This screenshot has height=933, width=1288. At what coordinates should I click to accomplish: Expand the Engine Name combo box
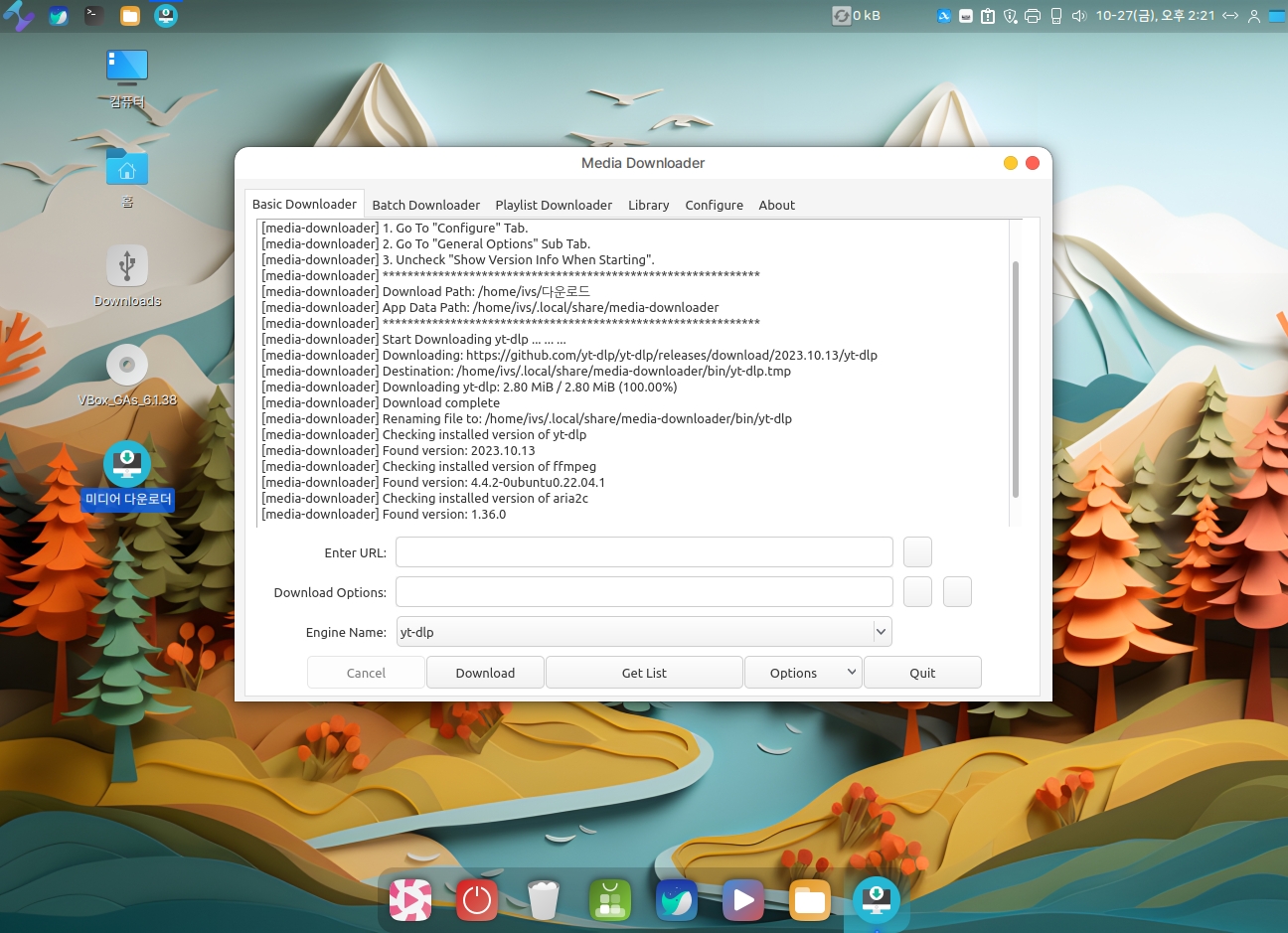click(x=880, y=632)
